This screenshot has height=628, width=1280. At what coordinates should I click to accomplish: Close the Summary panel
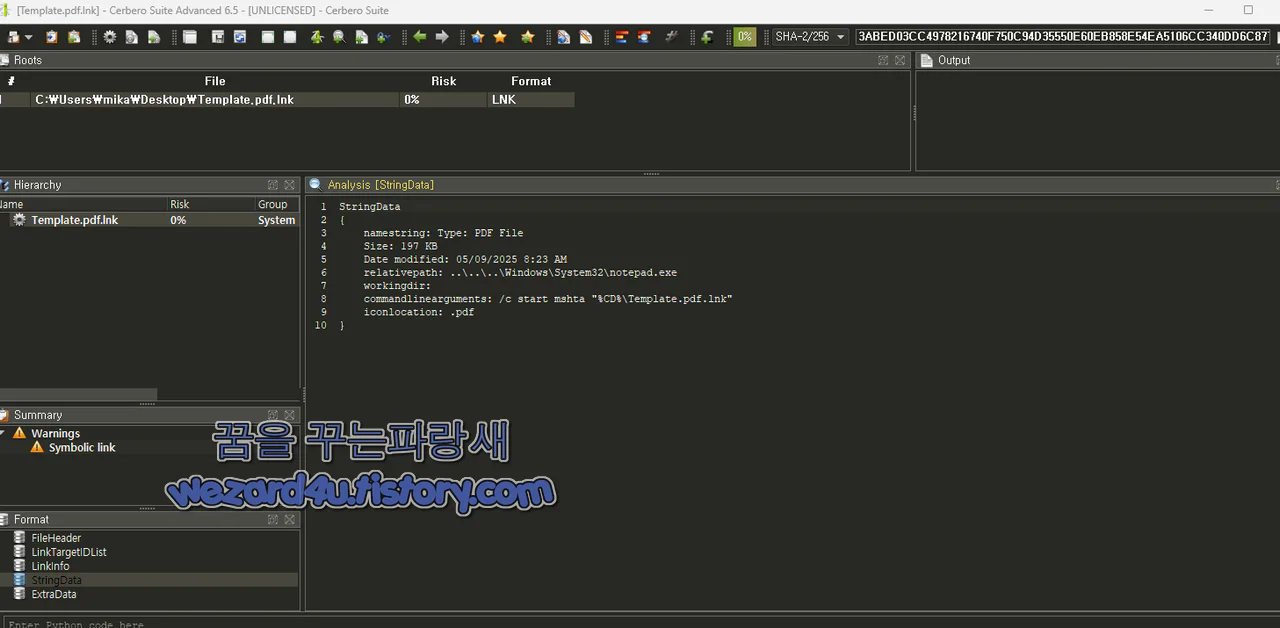coord(290,415)
